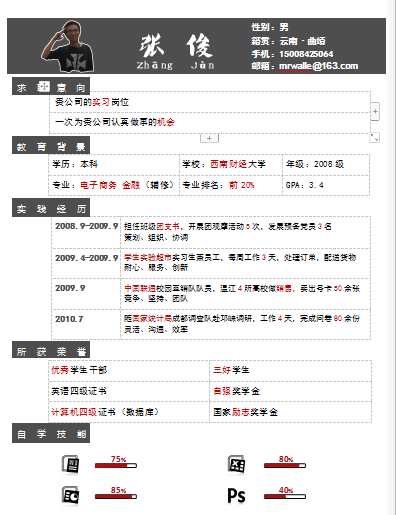The height and width of the screenshot is (515, 396).
Task: Click the table resize handle at the table corner
Action: pos(375,137)
